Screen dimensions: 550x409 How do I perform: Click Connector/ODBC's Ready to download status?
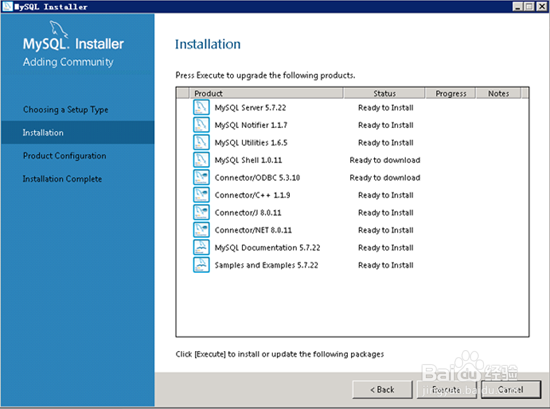pyautogui.click(x=385, y=178)
